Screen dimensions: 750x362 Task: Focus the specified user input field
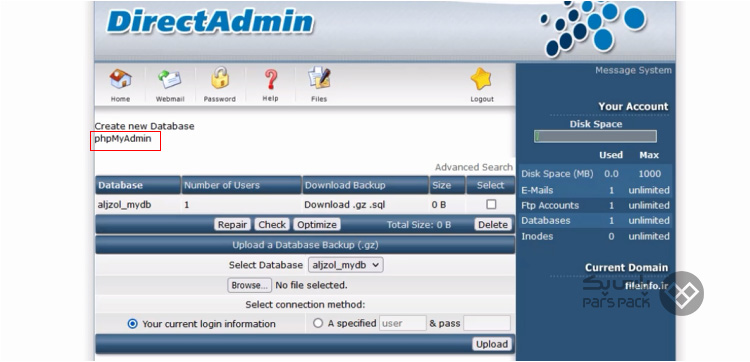pos(403,323)
